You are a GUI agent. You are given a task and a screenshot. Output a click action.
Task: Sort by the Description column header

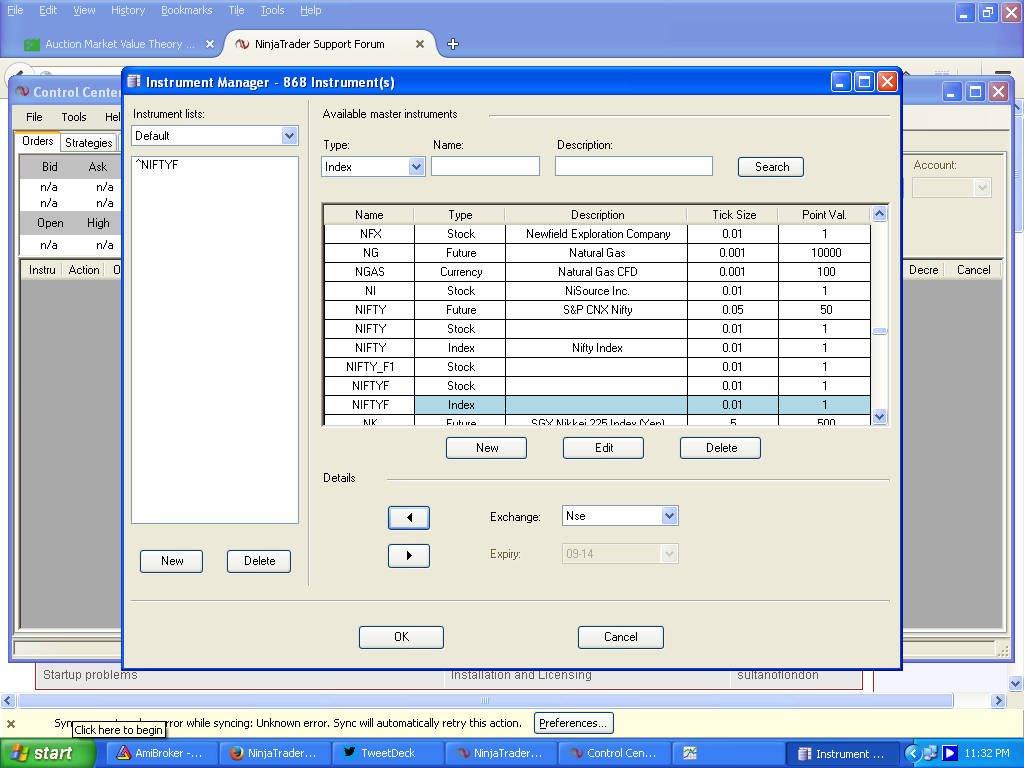coord(597,215)
